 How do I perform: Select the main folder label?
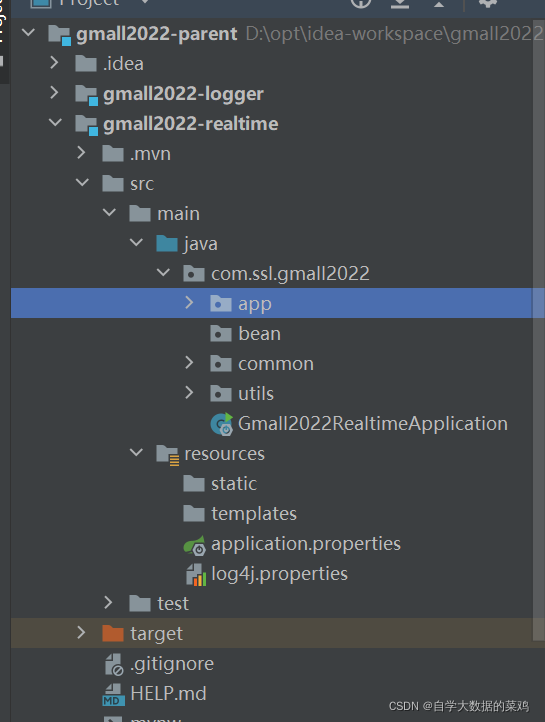click(x=179, y=214)
